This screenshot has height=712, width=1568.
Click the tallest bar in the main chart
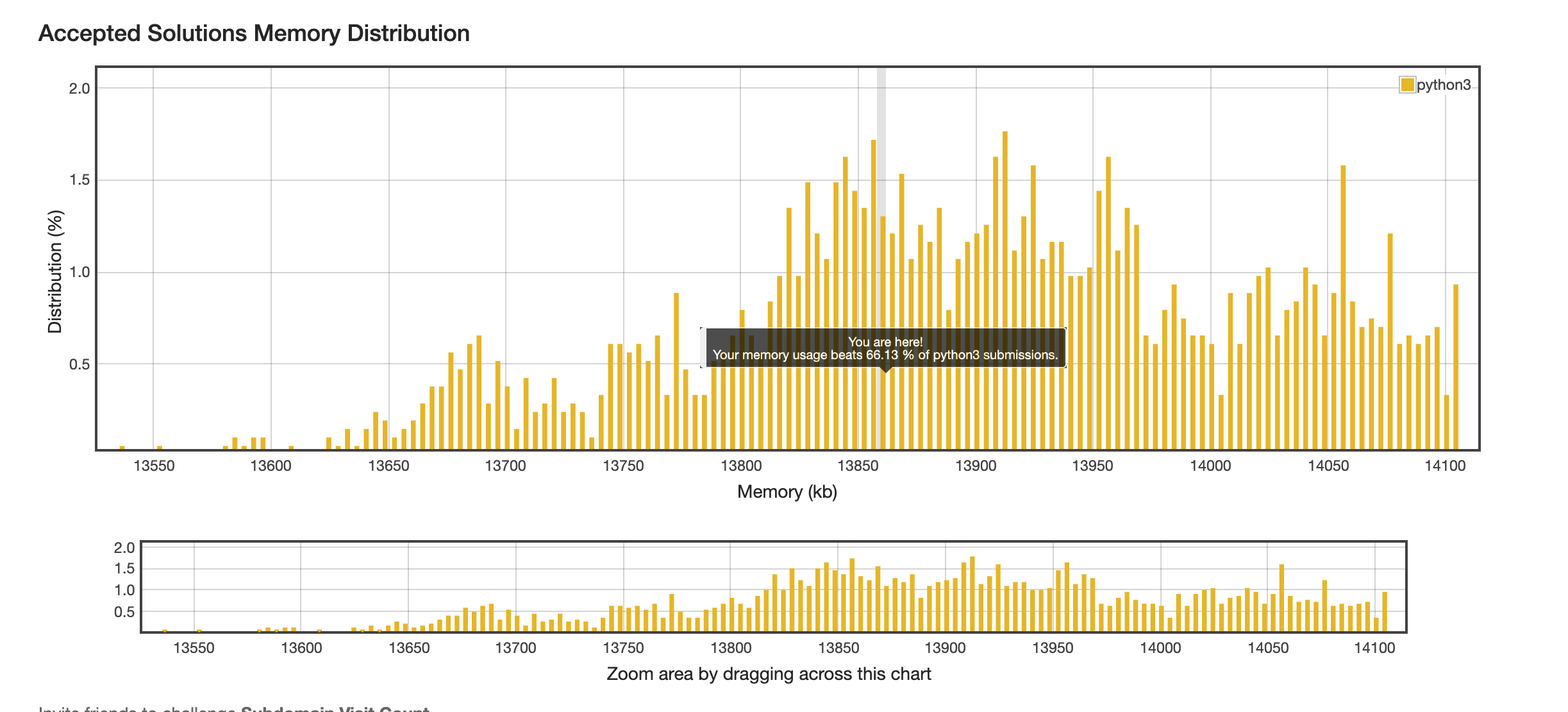pyautogui.click(x=1005, y=289)
